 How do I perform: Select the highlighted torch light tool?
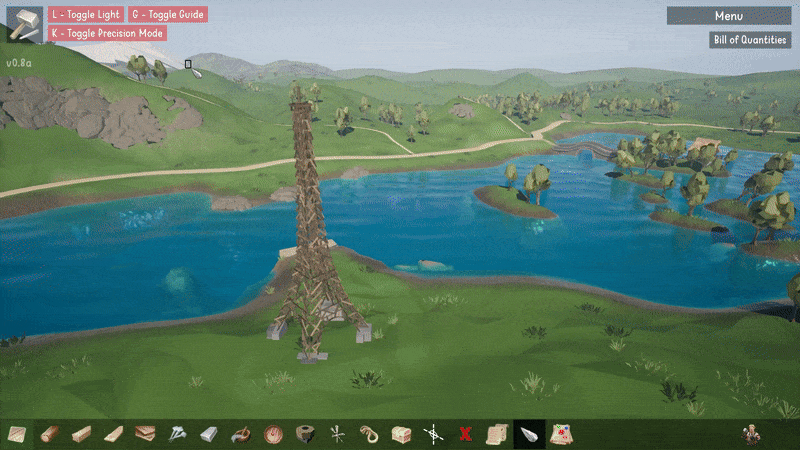[x=529, y=435]
